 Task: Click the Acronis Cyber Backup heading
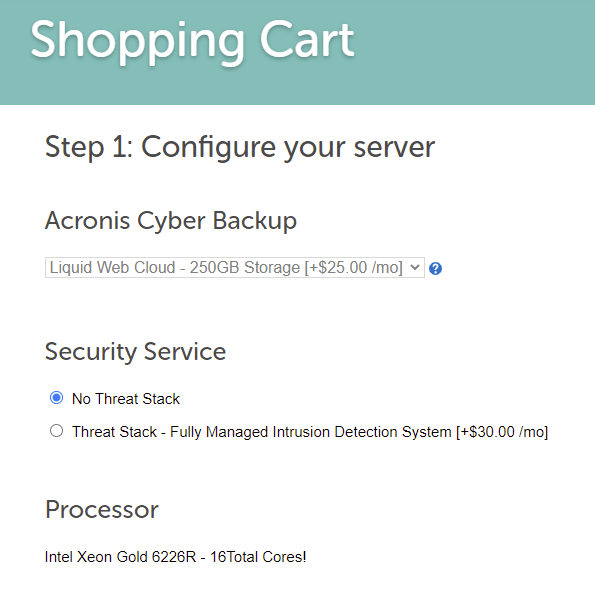point(171,221)
